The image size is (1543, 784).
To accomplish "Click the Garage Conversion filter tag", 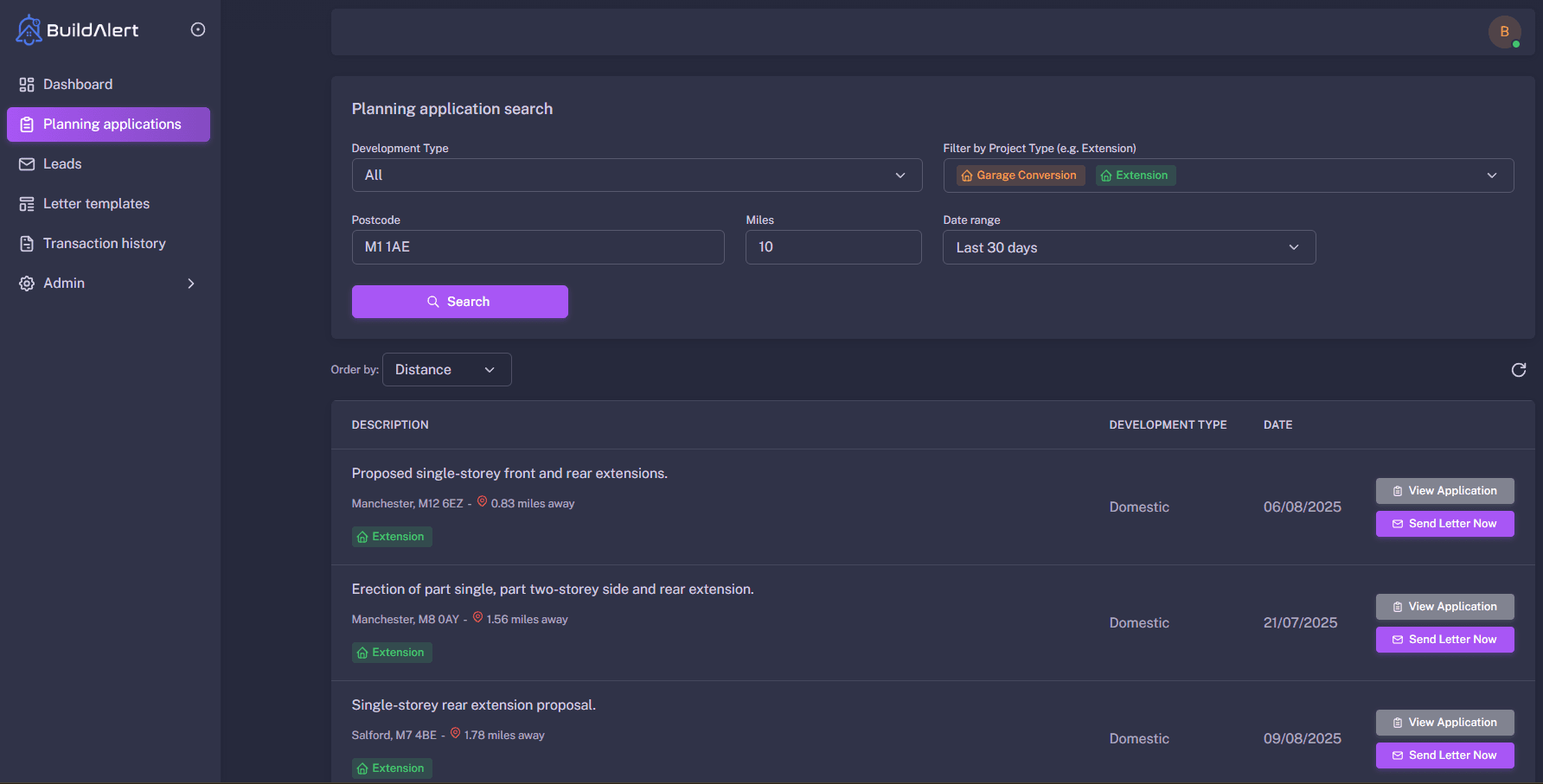I will point(1020,175).
